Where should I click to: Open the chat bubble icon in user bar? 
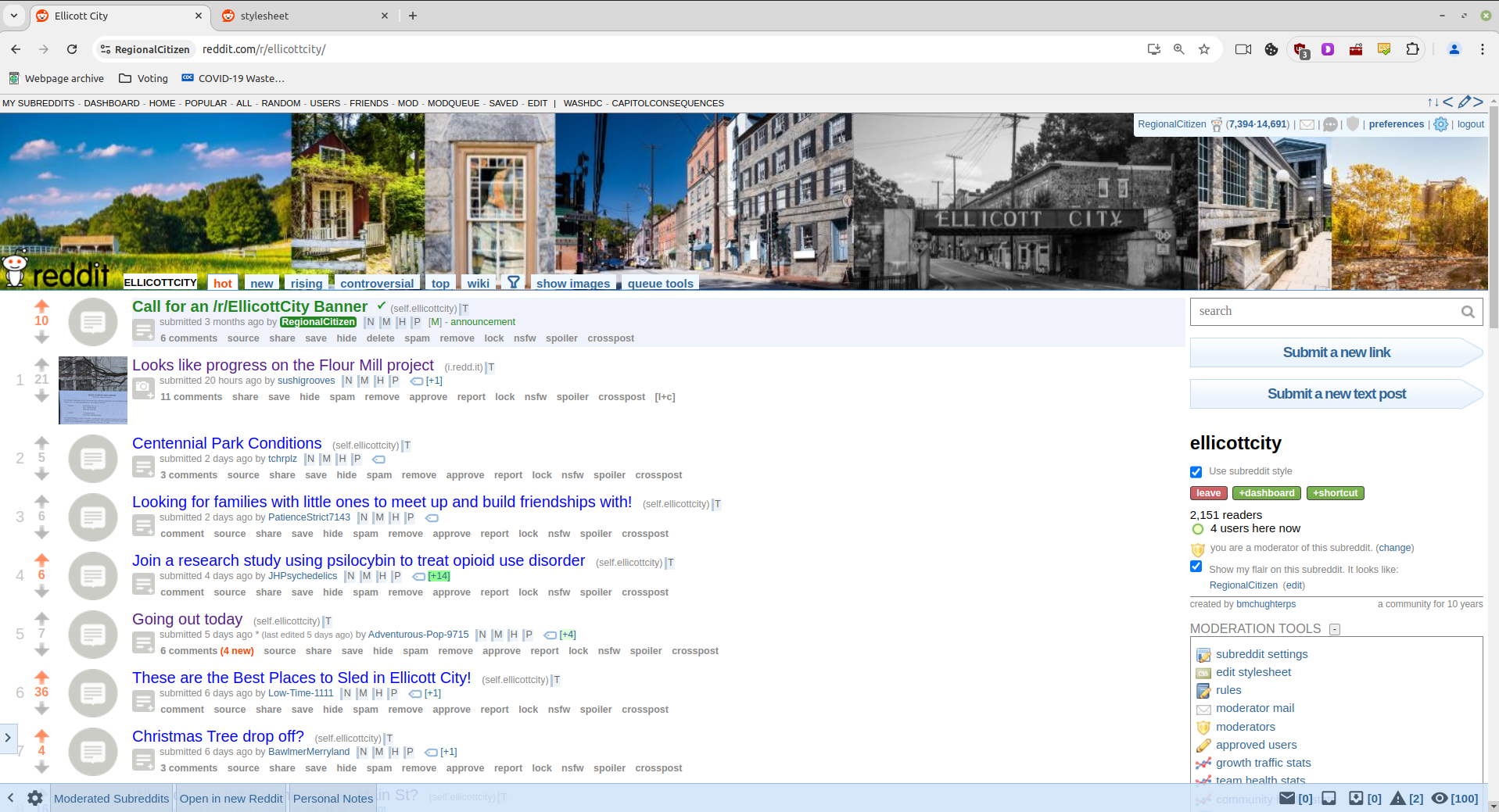point(1330,124)
